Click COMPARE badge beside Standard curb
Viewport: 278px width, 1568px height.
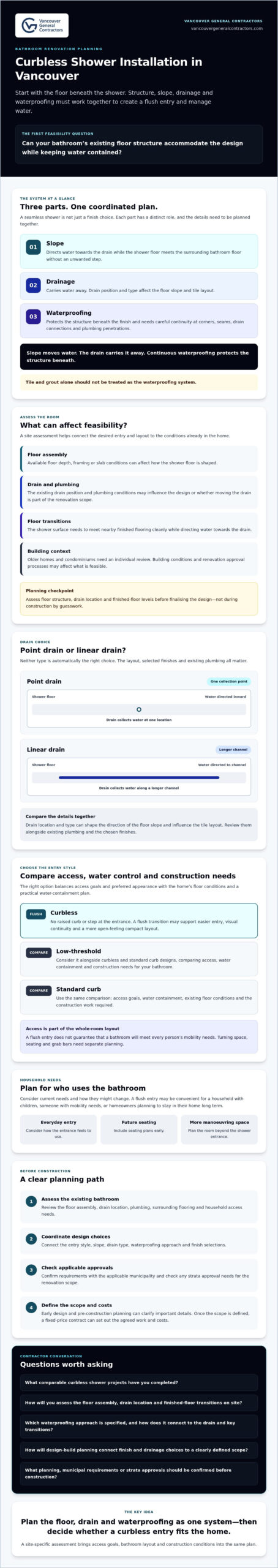point(39,990)
